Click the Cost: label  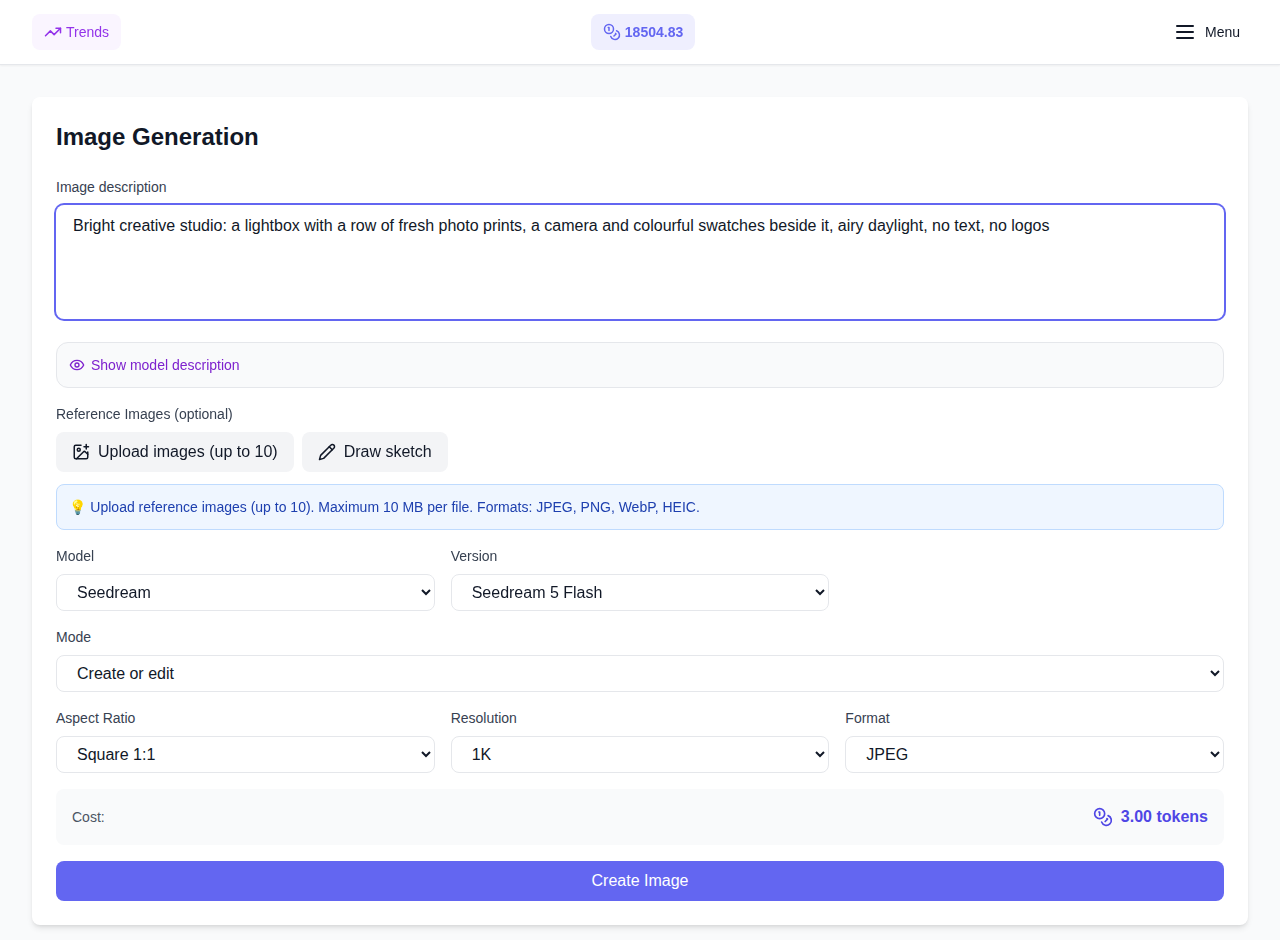pos(88,817)
